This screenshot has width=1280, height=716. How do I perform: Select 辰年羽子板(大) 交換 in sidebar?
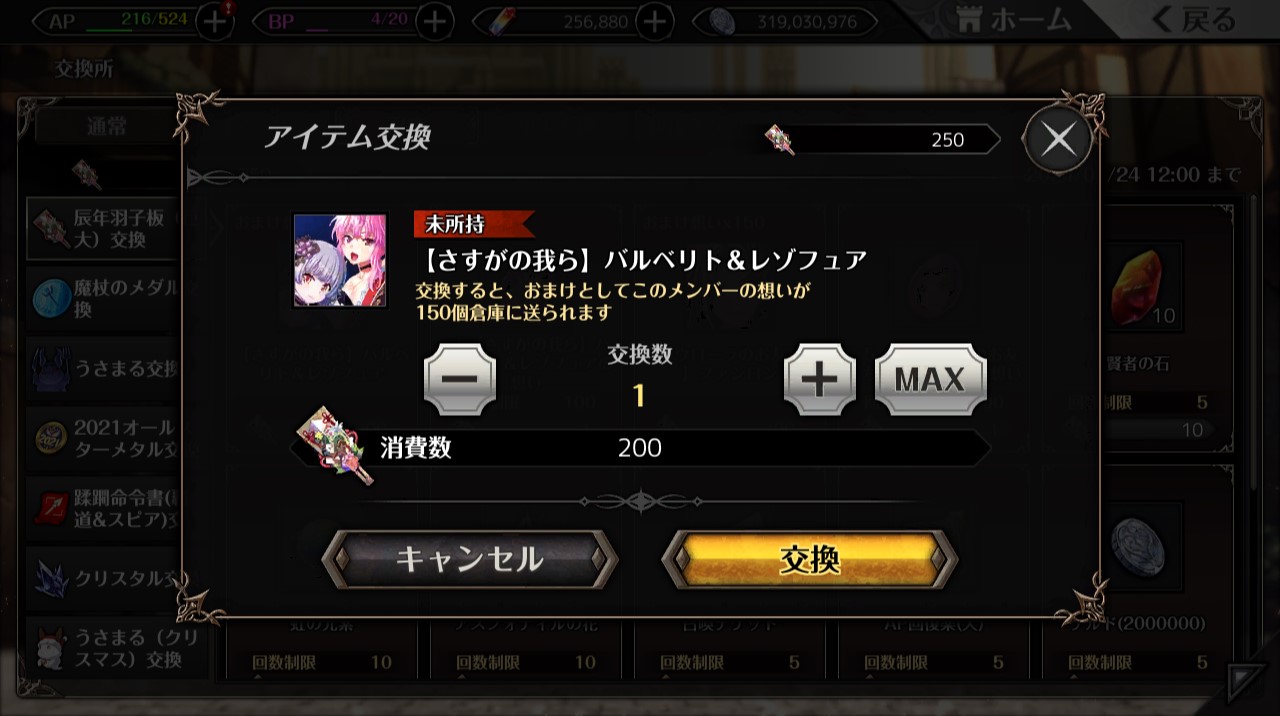(x=104, y=229)
